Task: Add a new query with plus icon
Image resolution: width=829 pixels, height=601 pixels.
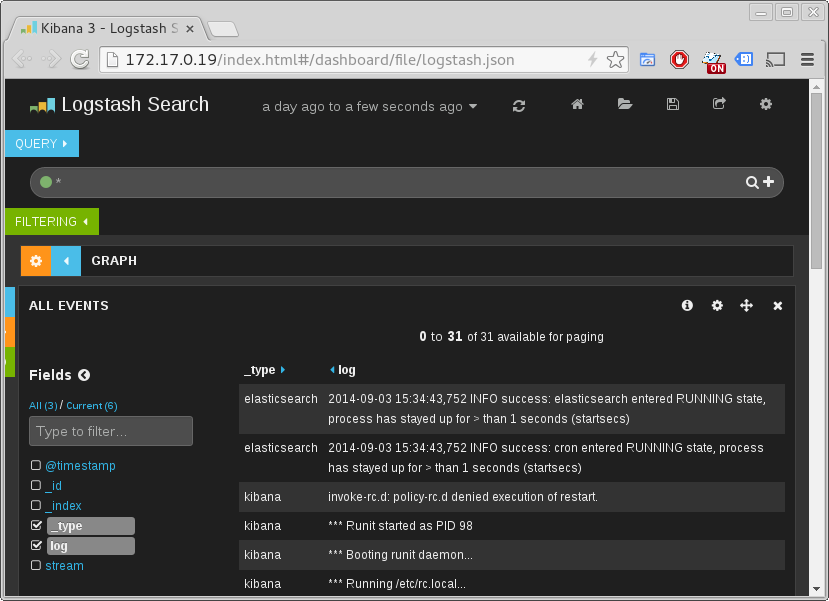Action: [x=768, y=182]
